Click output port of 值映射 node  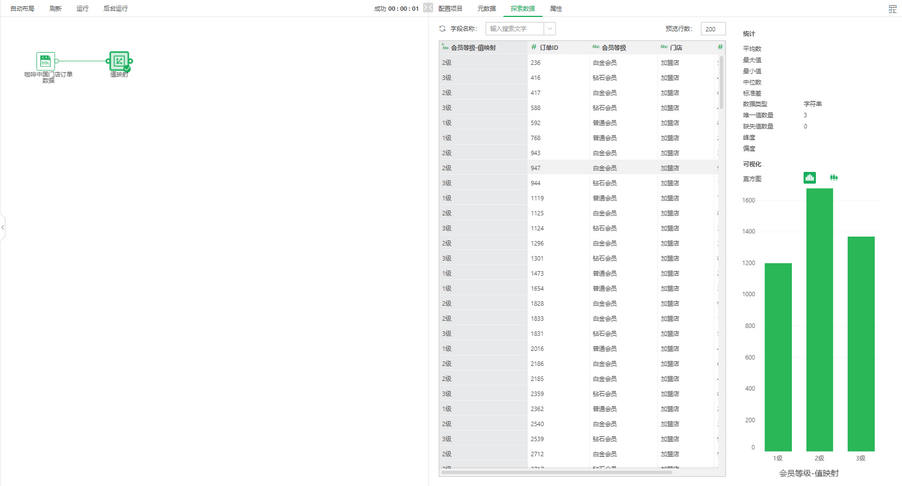[131, 61]
